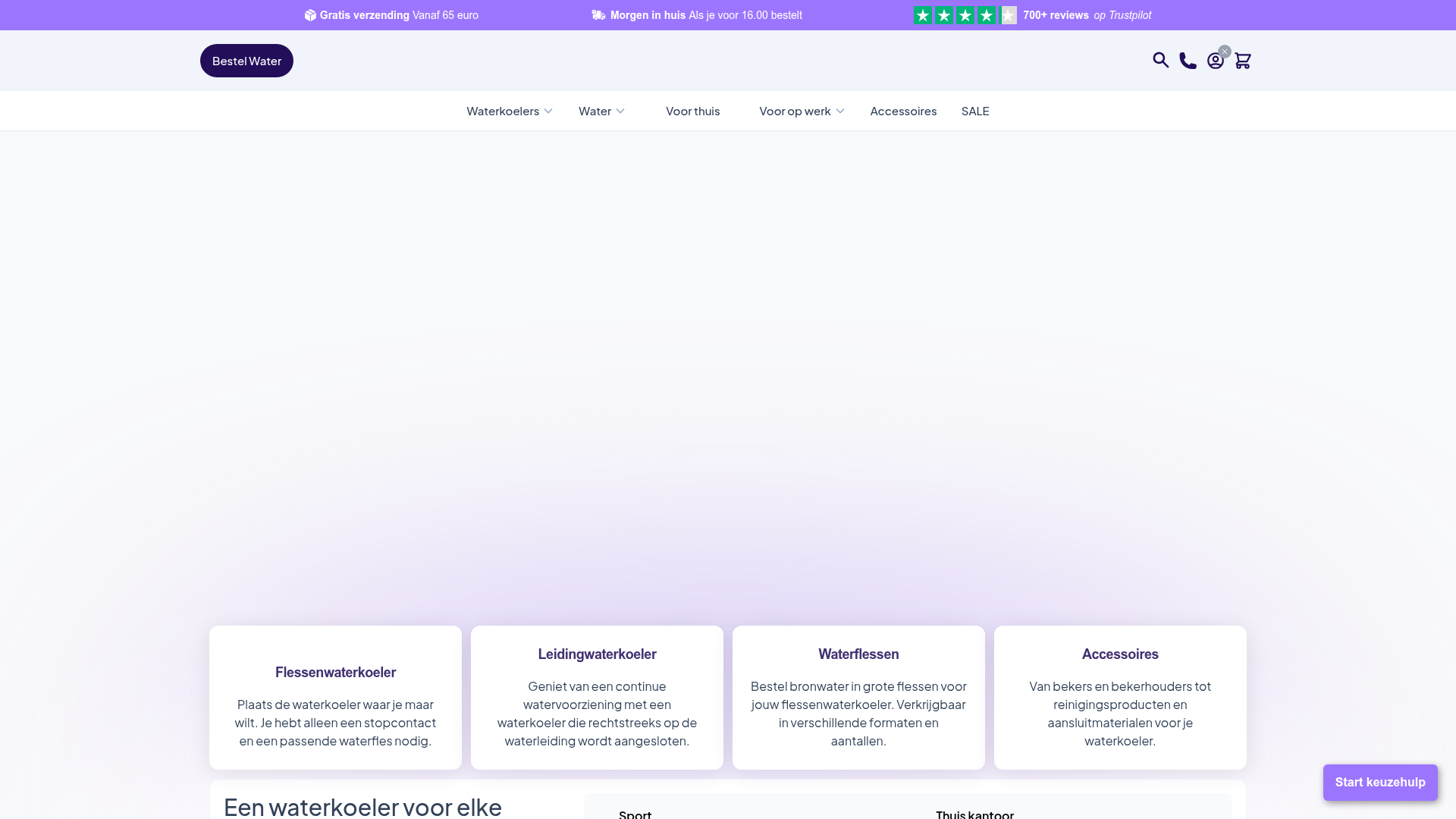Image resolution: width=1456 pixels, height=819 pixels.
Task: Open the SALE menu item
Action: 975,111
